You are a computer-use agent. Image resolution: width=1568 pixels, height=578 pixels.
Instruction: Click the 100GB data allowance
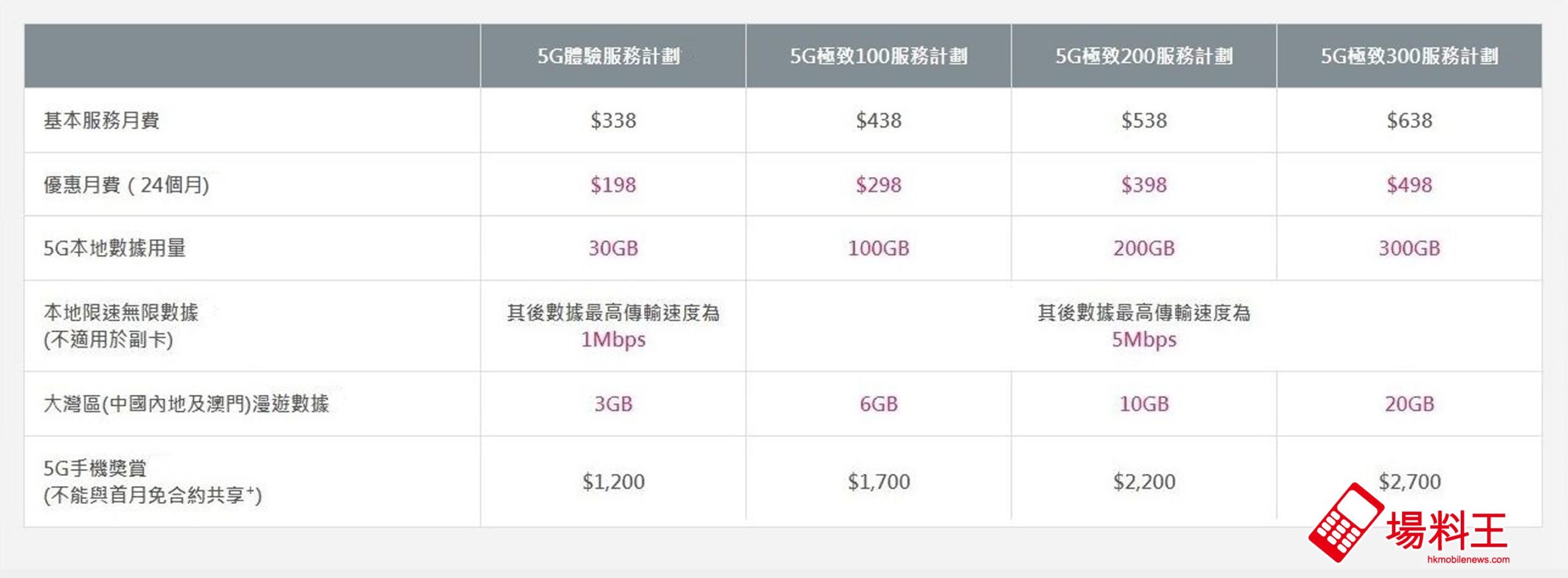coord(878,249)
